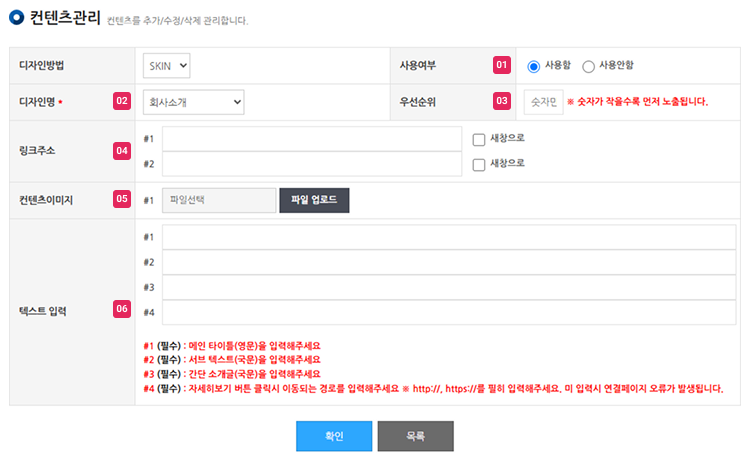Click the blue circle icon beside 컨텐츠관리
This screenshot has height=462, width=750.
(17, 18)
